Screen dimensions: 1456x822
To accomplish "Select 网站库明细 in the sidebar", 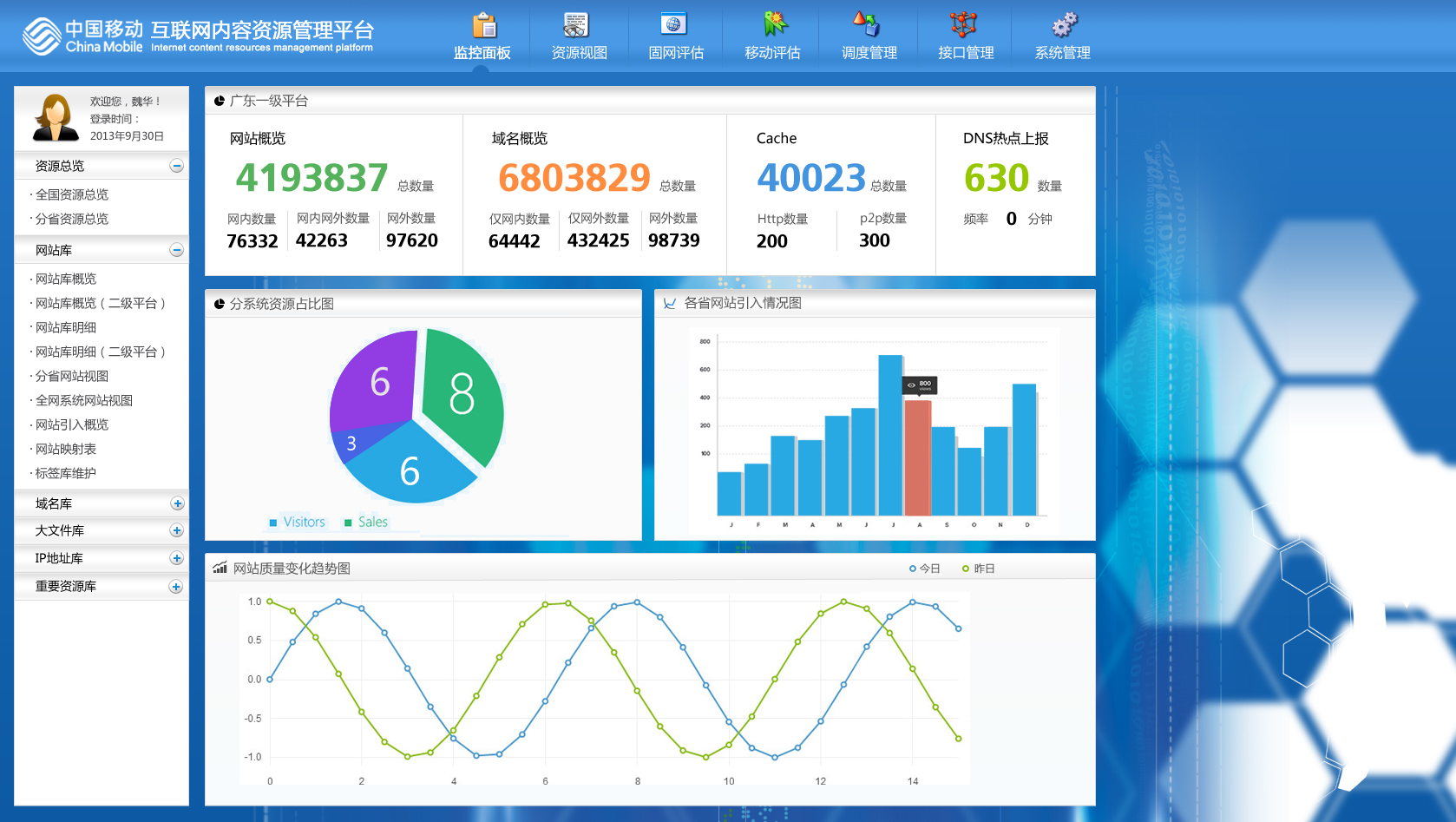I will tap(66, 327).
